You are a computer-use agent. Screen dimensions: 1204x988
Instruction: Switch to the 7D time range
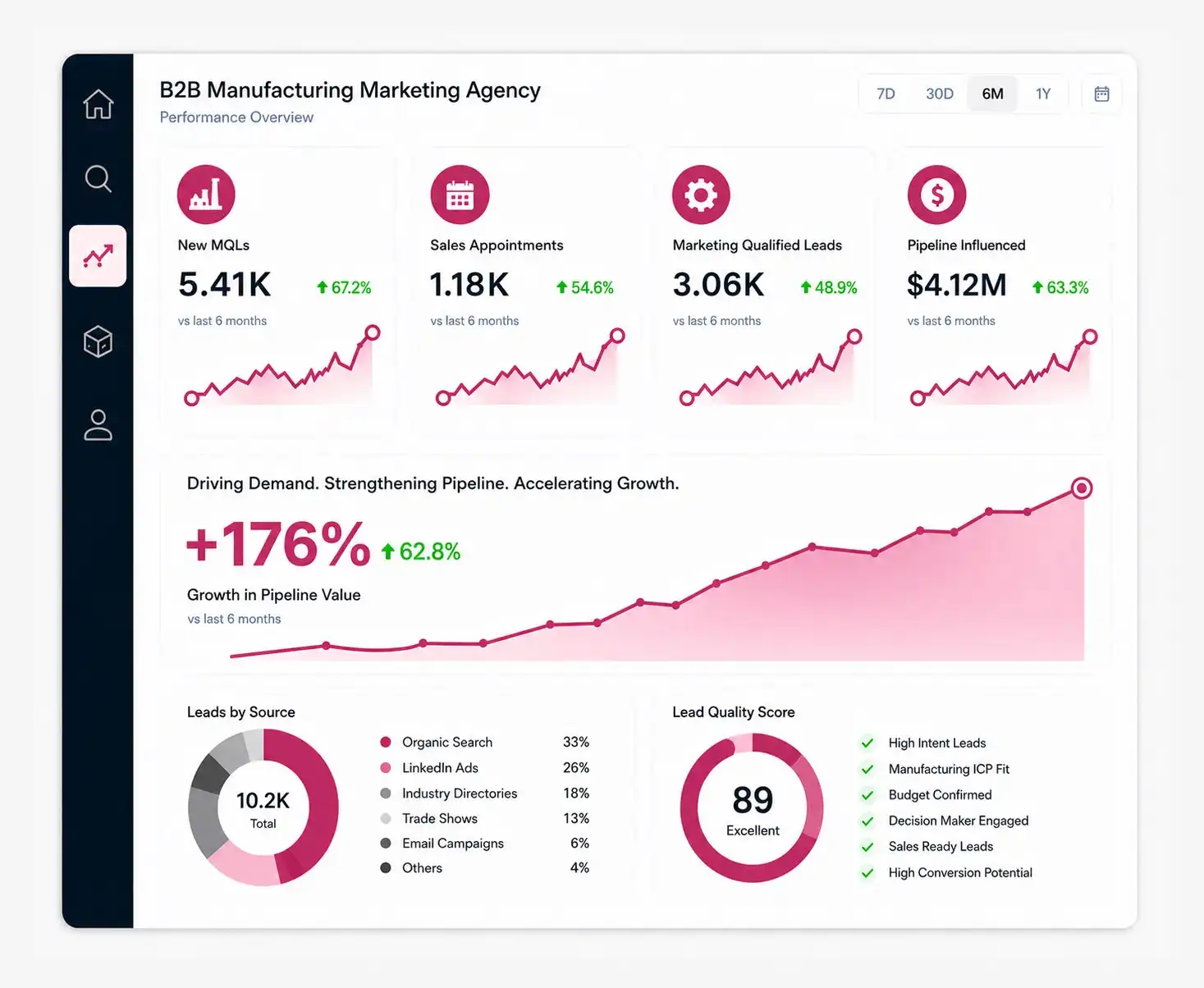pyautogui.click(x=886, y=94)
